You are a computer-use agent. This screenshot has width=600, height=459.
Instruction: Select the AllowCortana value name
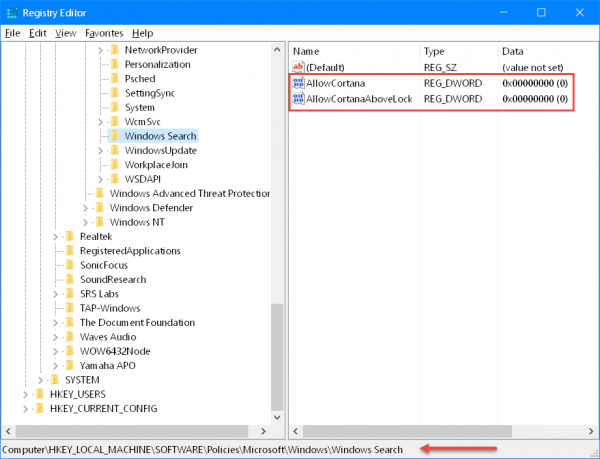pos(336,83)
